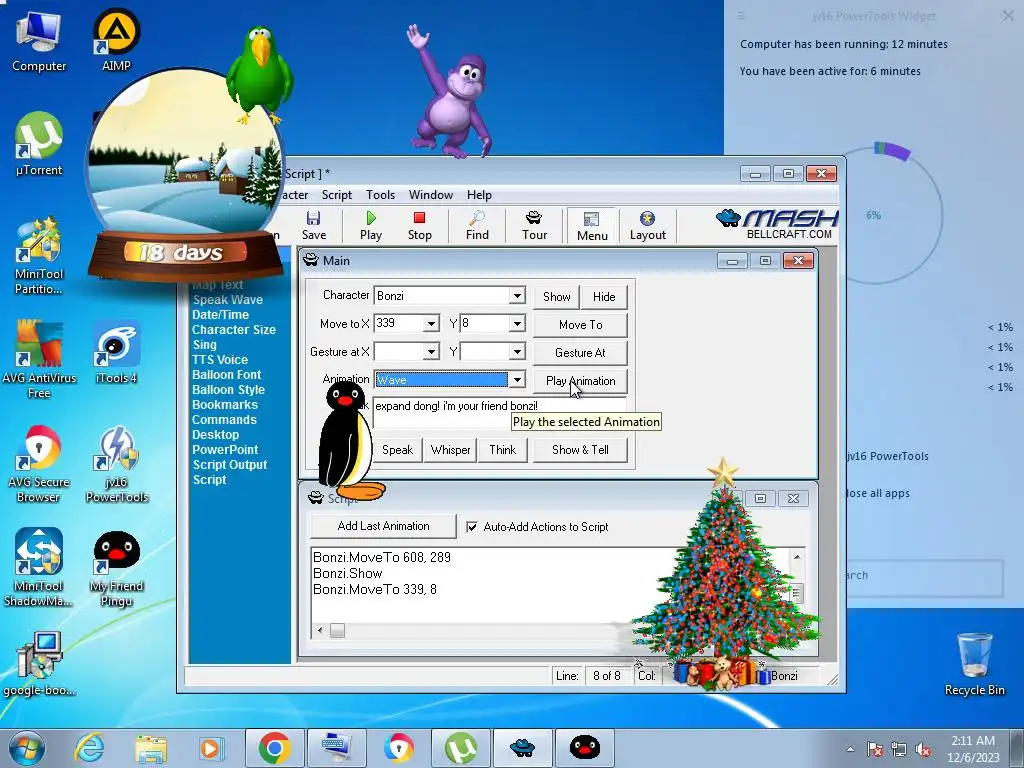Open the Help menu
The width and height of the screenshot is (1024, 768).
point(479,195)
